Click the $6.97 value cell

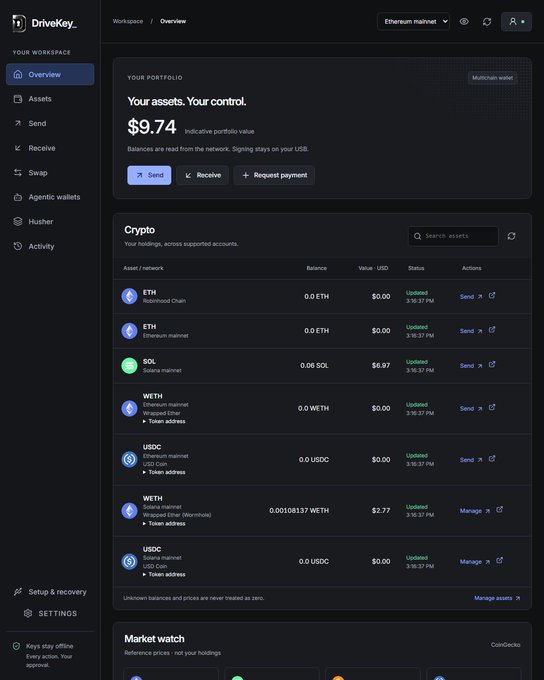(x=381, y=366)
